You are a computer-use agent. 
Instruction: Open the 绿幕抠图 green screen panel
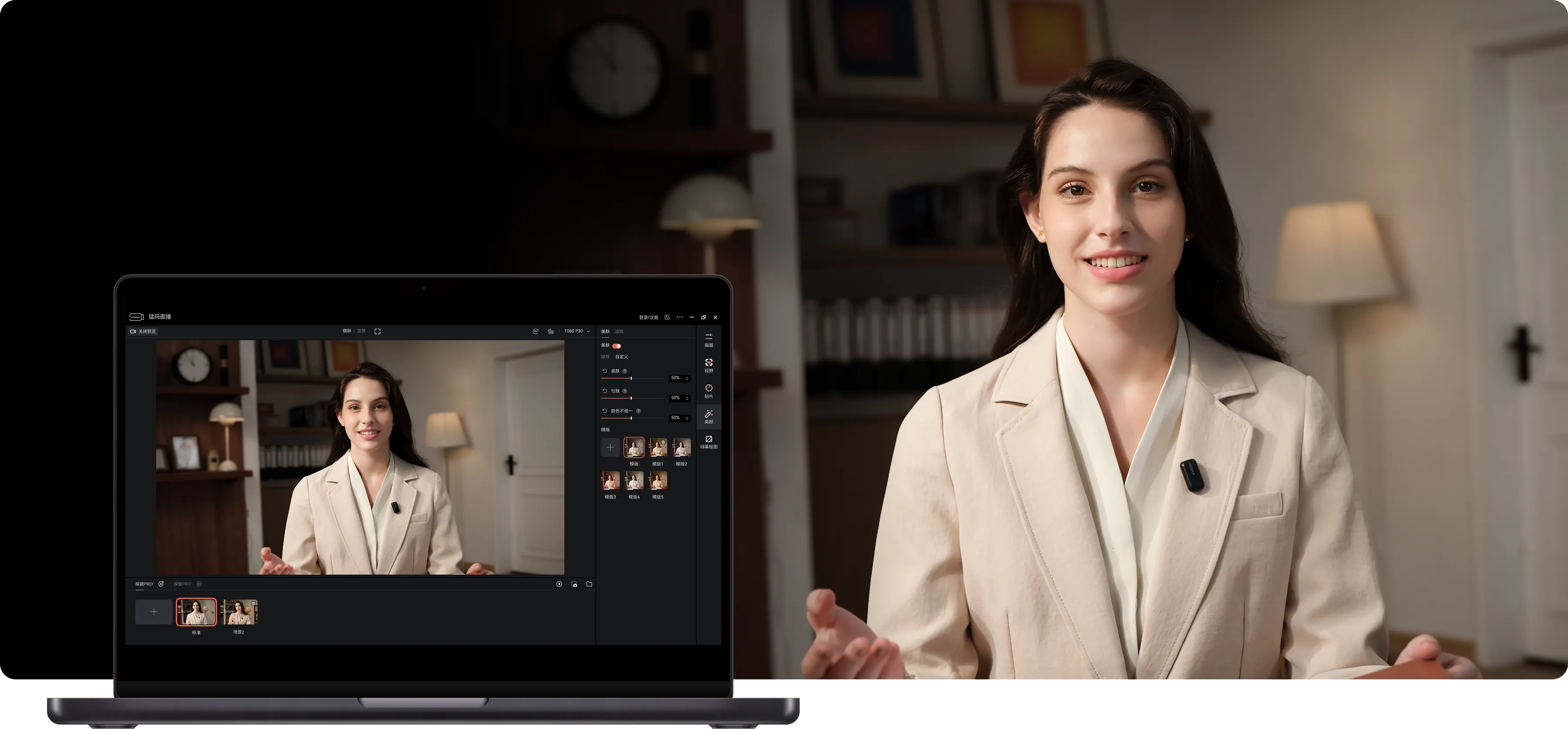click(709, 442)
